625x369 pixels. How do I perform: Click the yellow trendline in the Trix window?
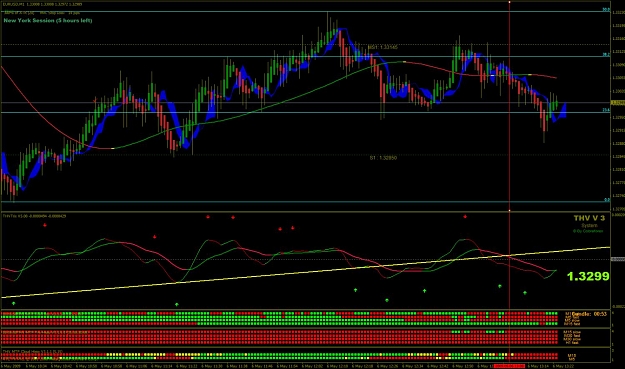tap(306, 272)
